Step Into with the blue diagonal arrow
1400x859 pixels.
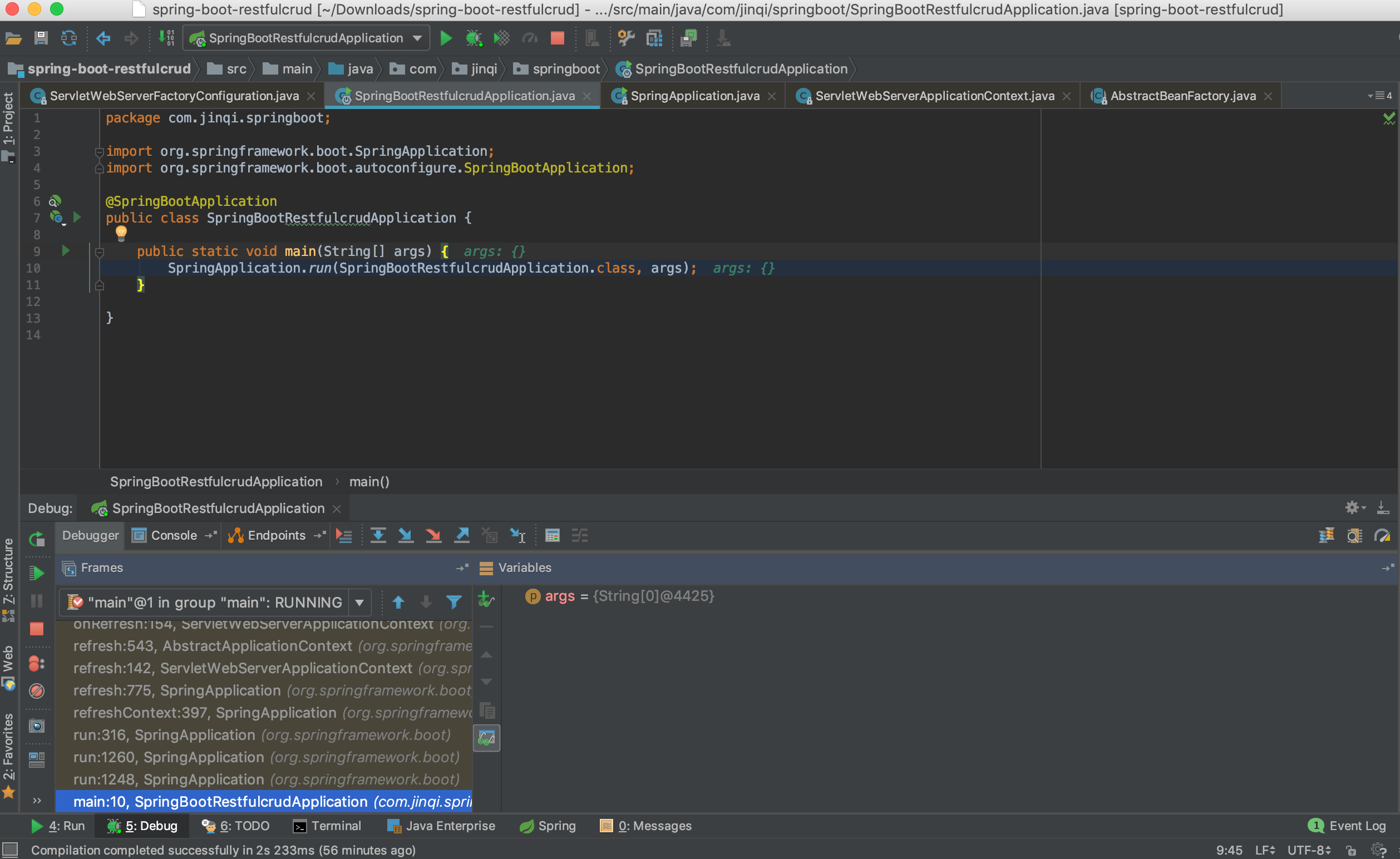(x=406, y=535)
